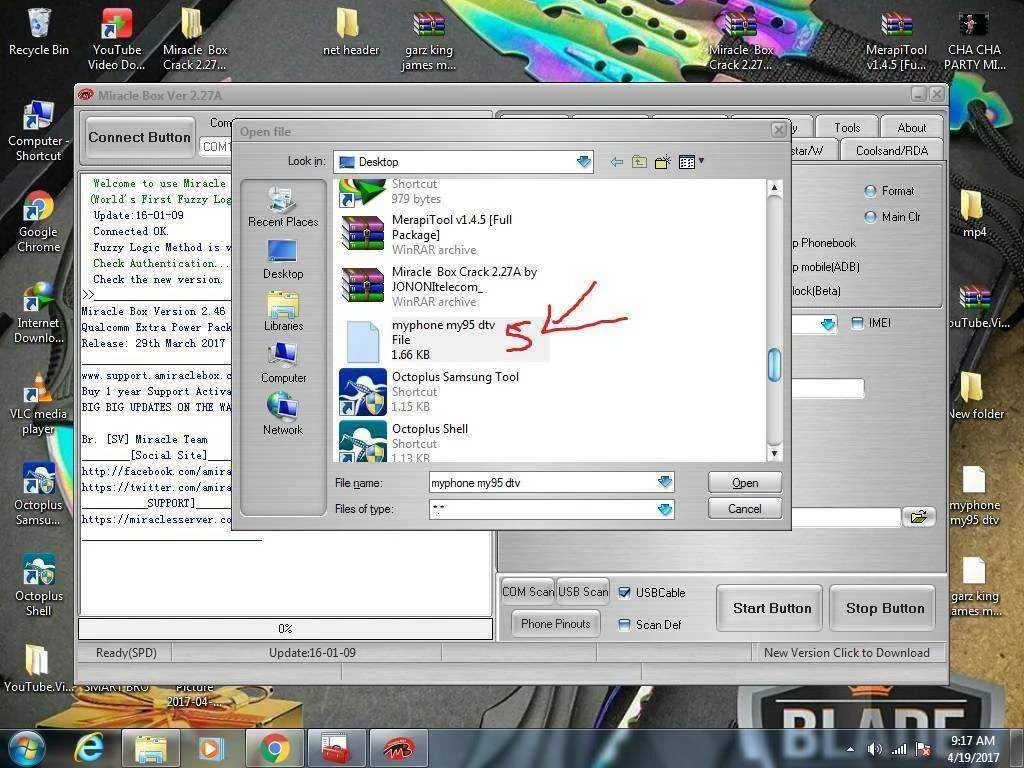Launch Google Chrome desktop shortcut
Viewport: 1024px width, 768px height.
click(x=39, y=222)
